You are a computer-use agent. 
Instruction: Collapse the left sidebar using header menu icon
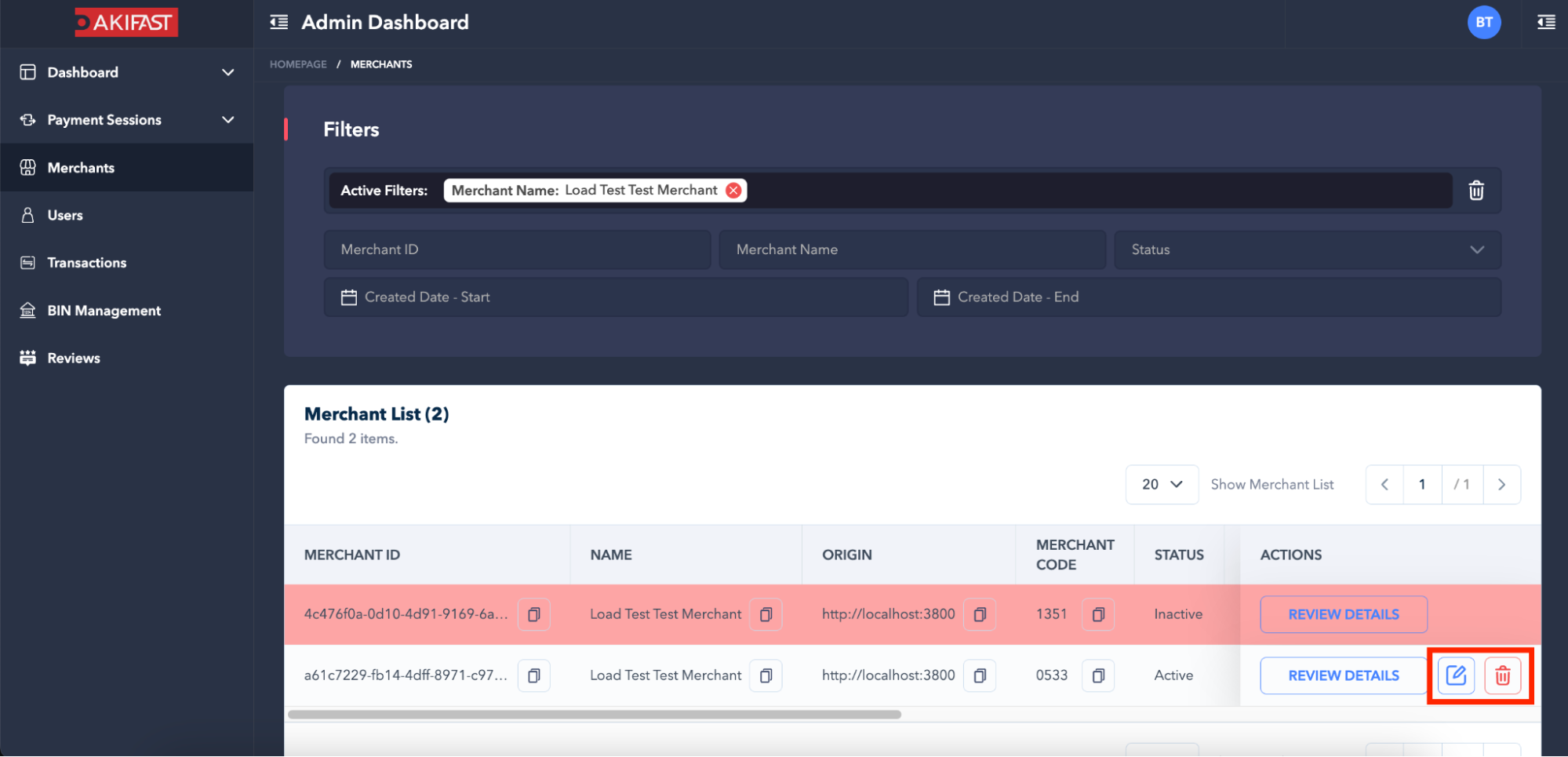(x=278, y=22)
